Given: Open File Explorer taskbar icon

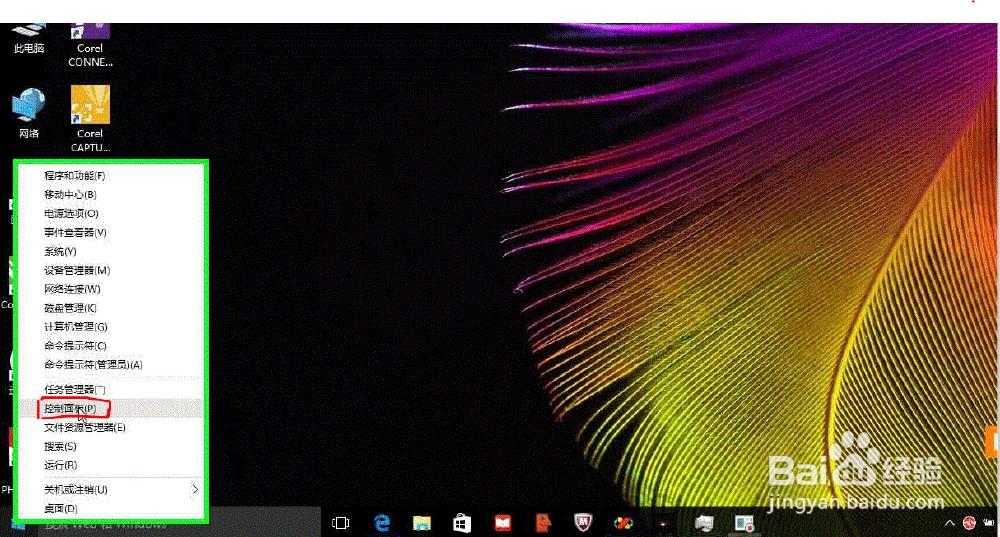Looking at the screenshot, I should point(422,524).
